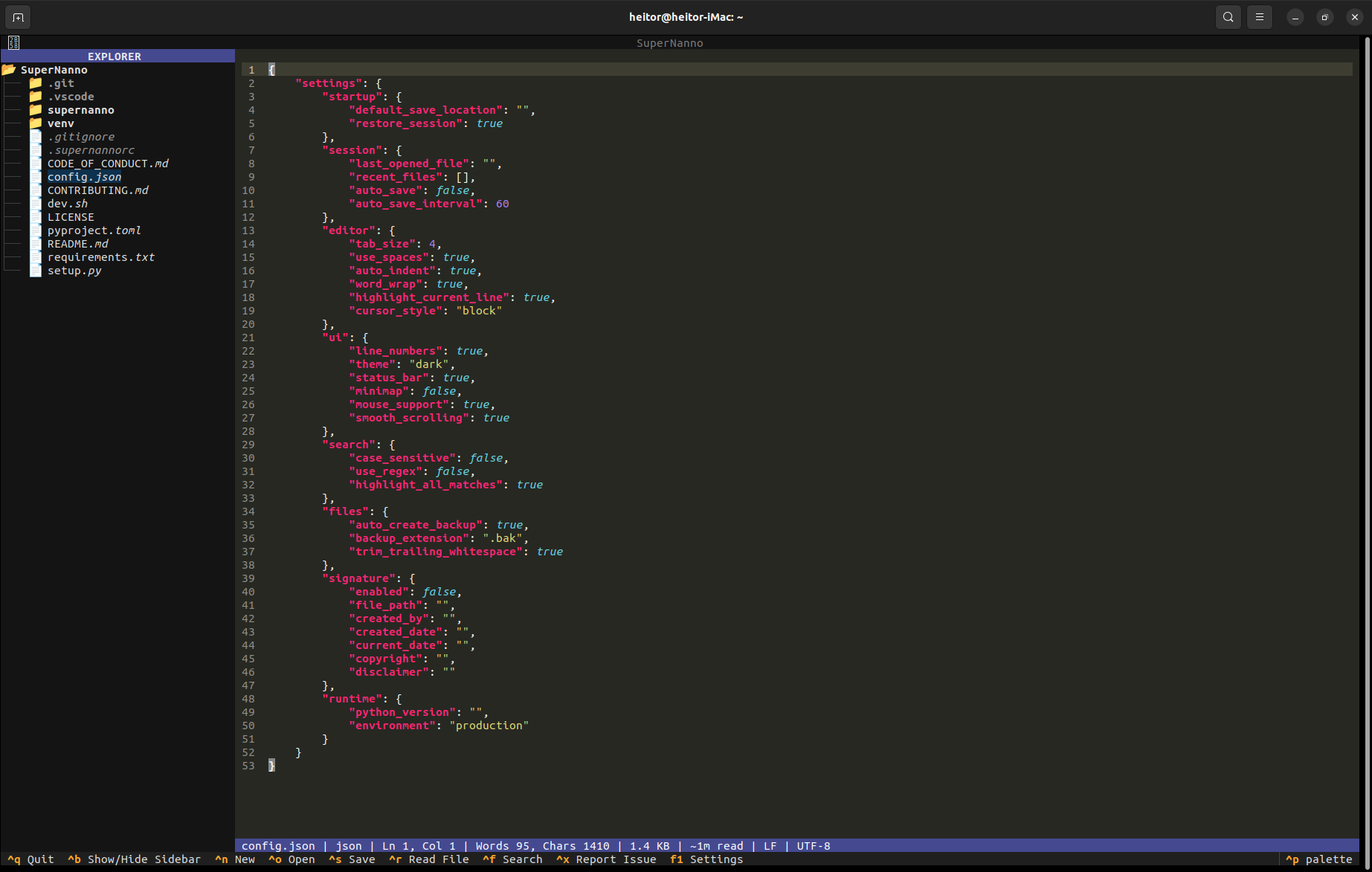The image size is (1372, 872).
Task: Click the "environment" value "production"
Action: (489, 726)
